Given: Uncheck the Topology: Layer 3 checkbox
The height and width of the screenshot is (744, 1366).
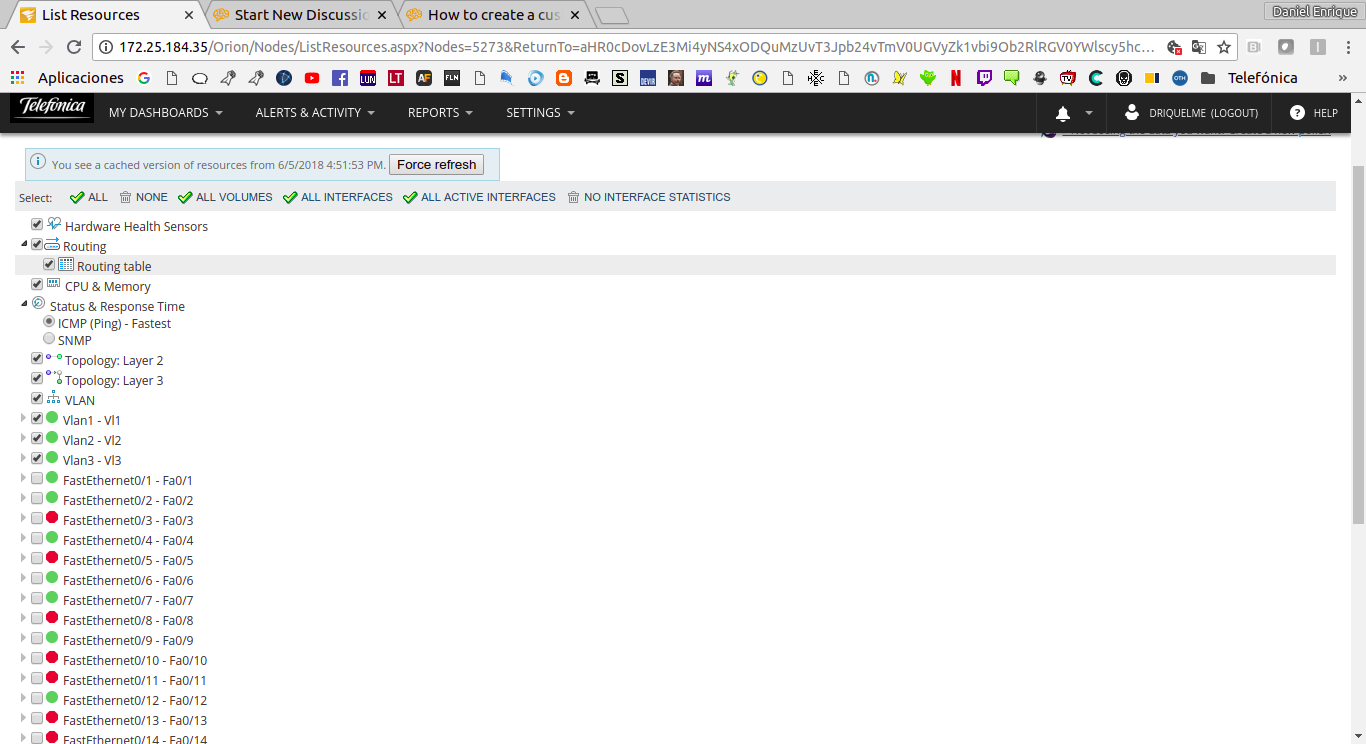Looking at the screenshot, I should [x=37, y=379].
